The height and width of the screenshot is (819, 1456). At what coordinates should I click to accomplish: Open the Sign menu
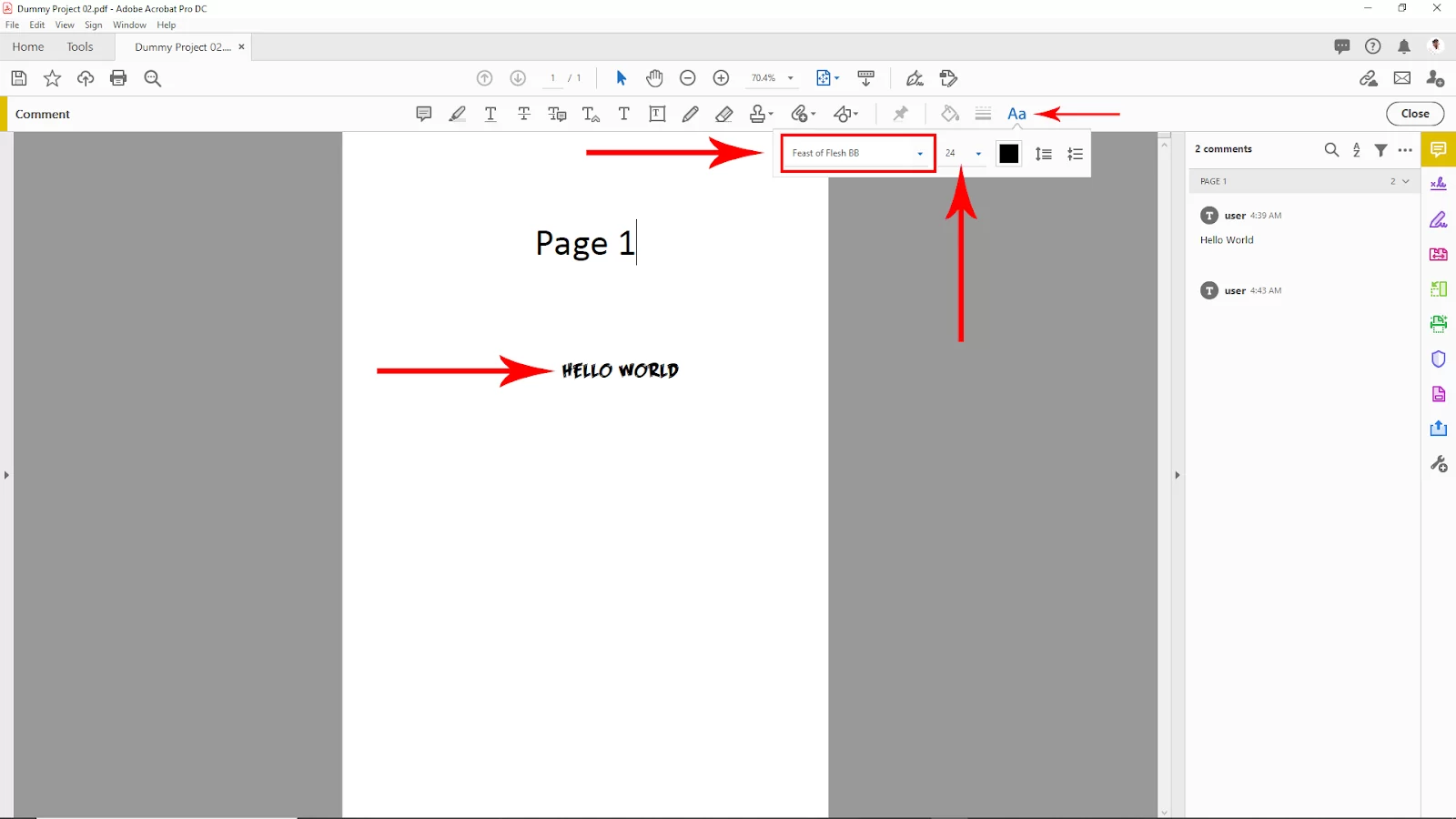tap(94, 25)
